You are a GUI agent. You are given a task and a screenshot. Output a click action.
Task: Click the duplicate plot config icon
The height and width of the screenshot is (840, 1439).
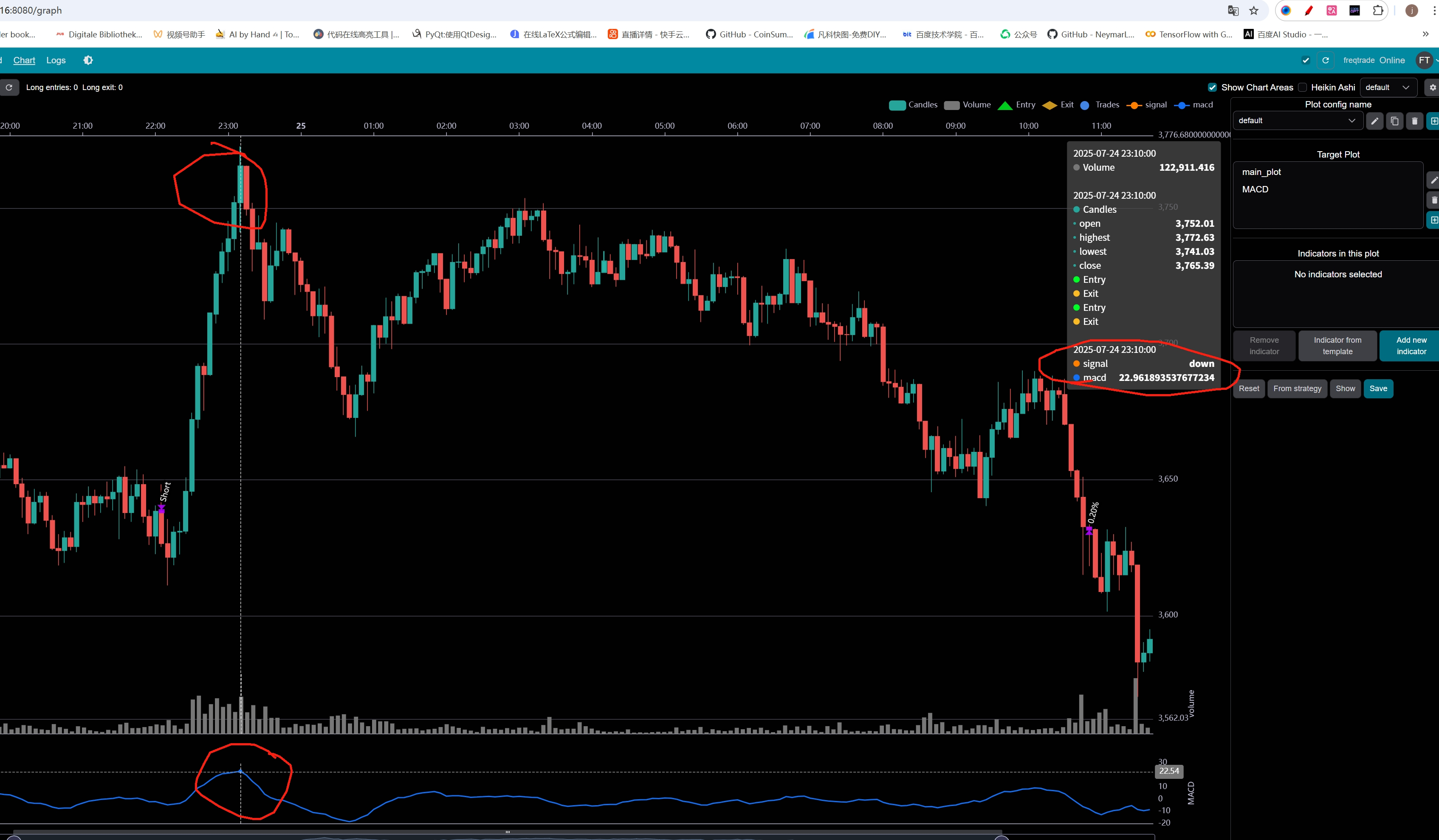pos(1394,121)
